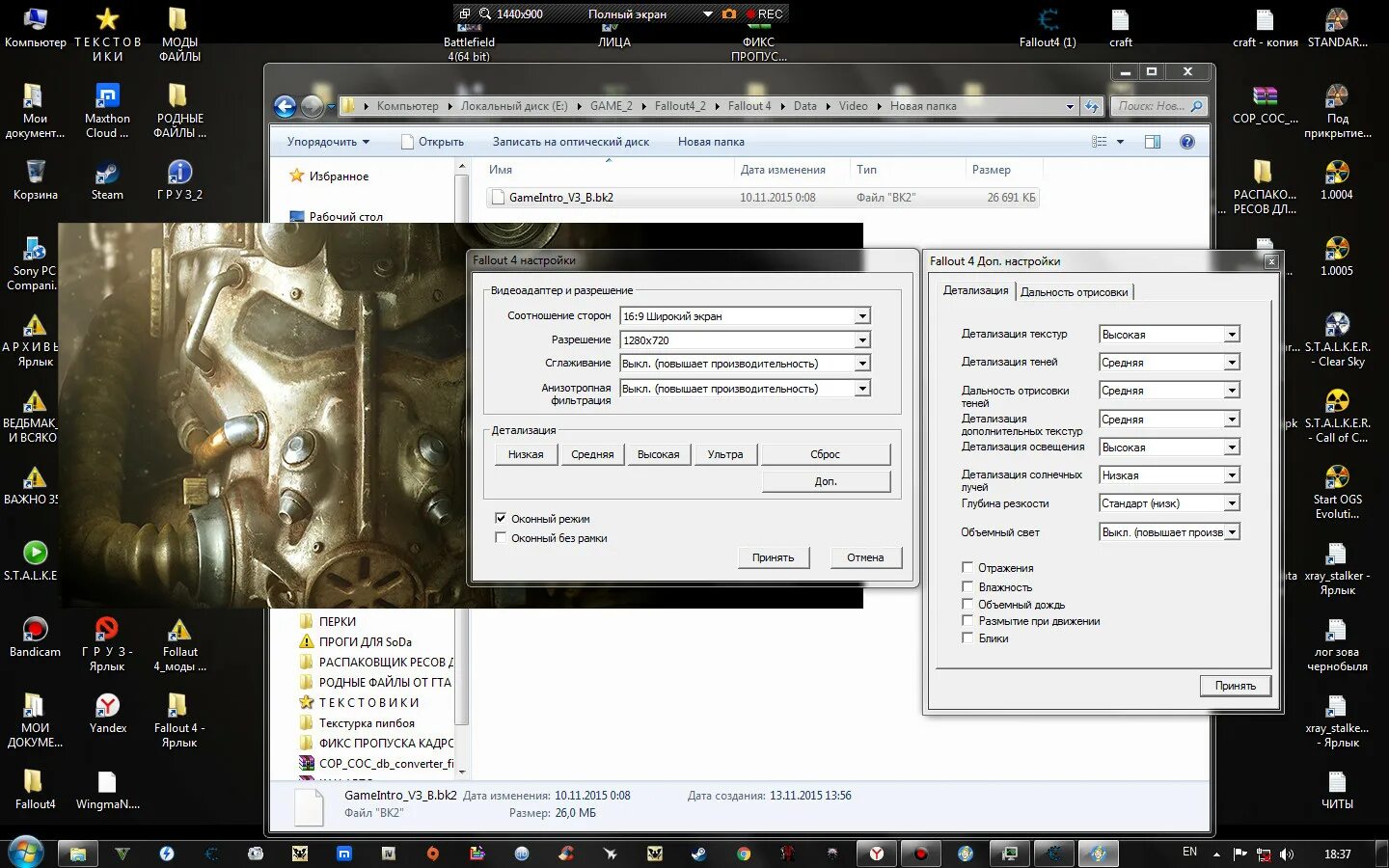Select the Ультра detail preset button
Screen dimensions: 1389x868
[x=725, y=454]
